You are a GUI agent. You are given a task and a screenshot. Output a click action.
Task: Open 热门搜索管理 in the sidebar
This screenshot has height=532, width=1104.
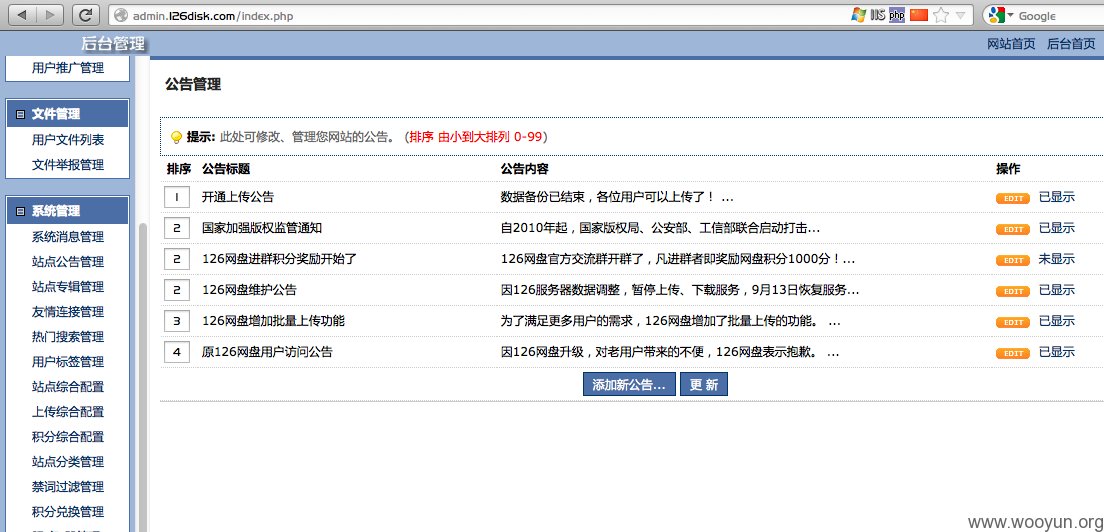coord(68,336)
